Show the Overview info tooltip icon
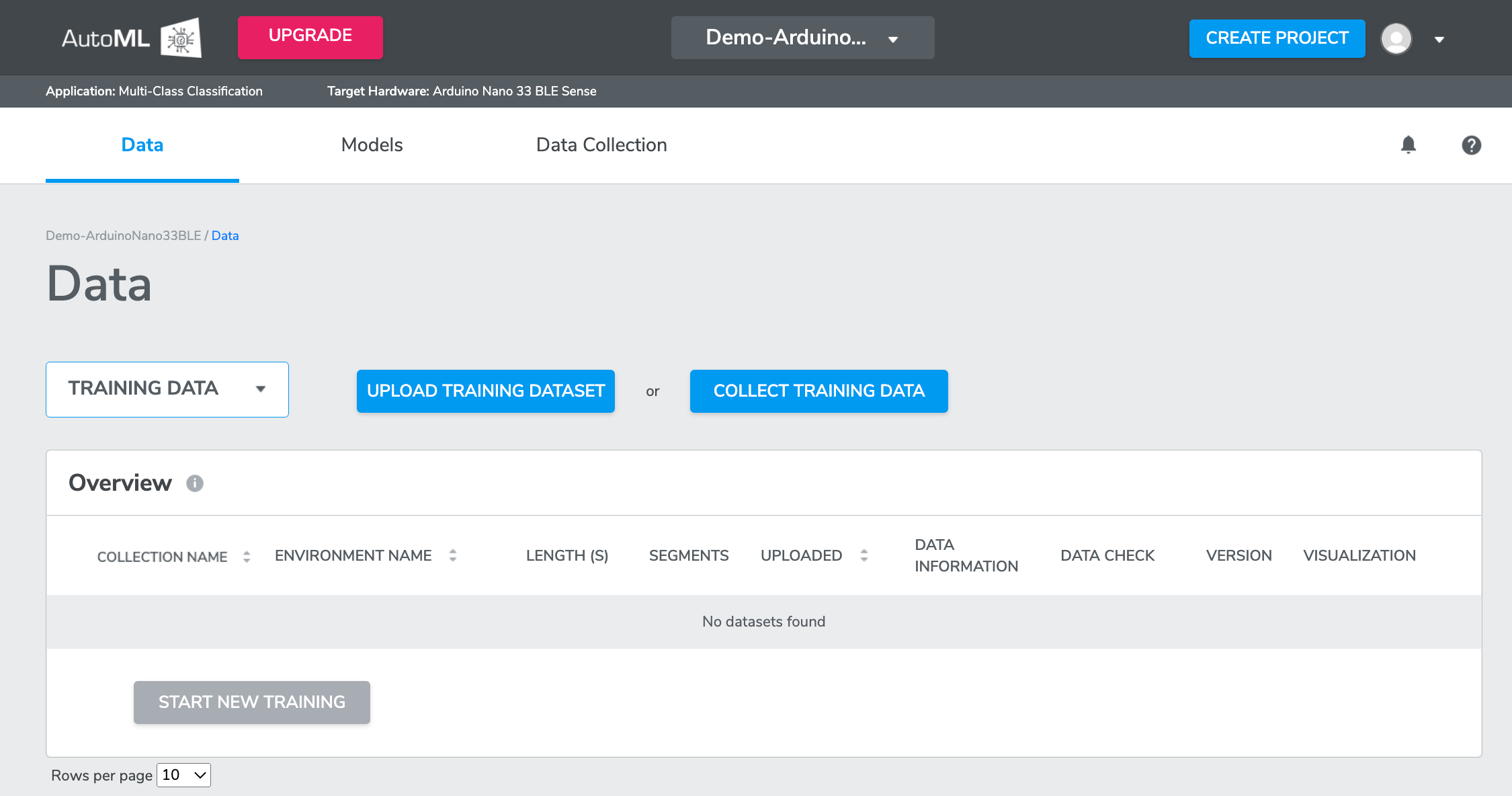The image size is (1512, 796). pos(195,483)
